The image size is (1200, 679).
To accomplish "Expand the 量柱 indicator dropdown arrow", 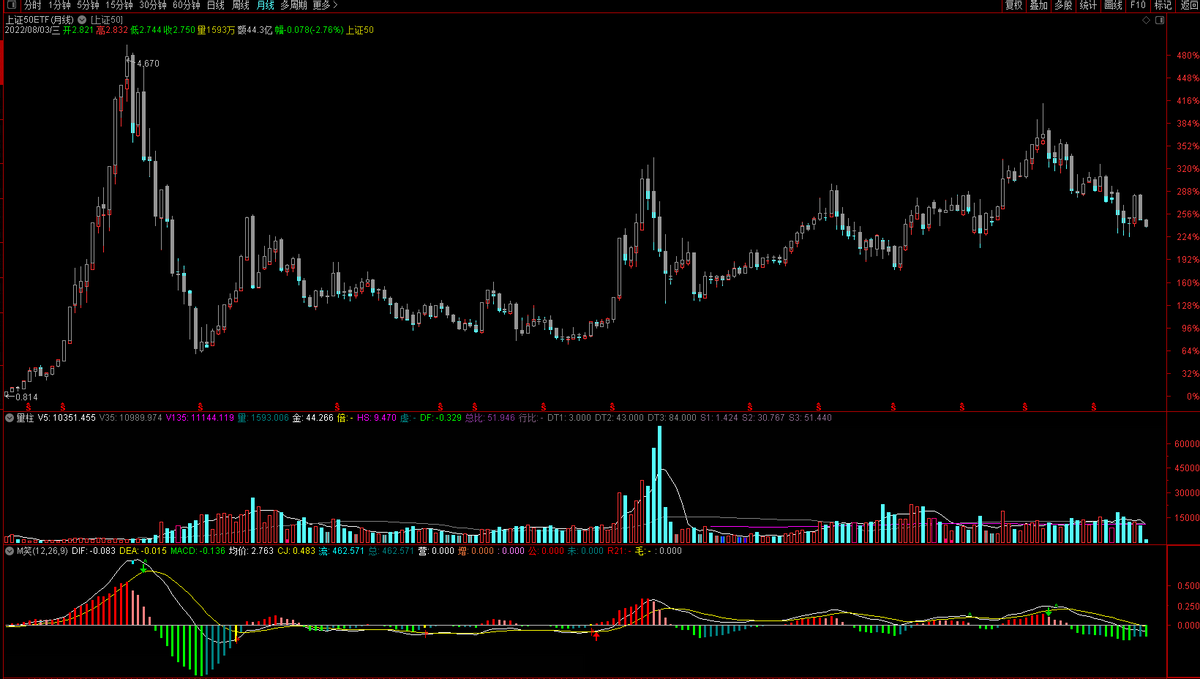I will (x=10, y=417).
